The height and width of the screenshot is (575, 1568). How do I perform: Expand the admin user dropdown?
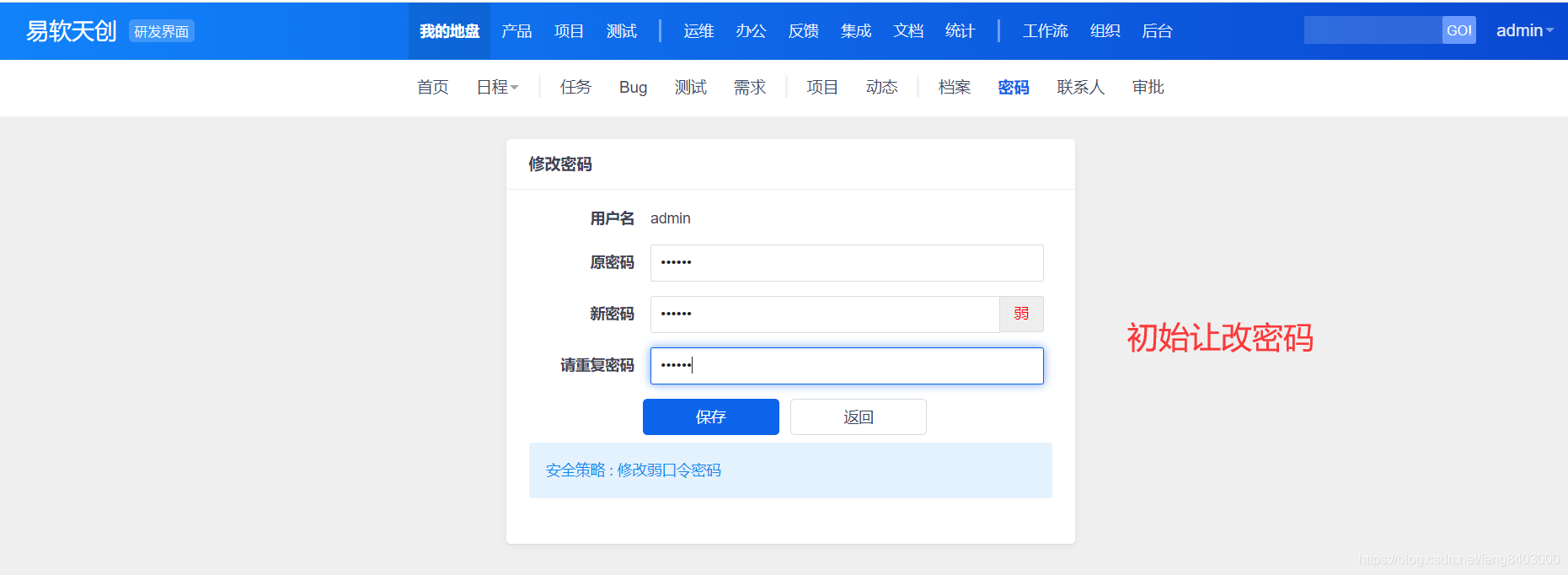(1524, 31)
